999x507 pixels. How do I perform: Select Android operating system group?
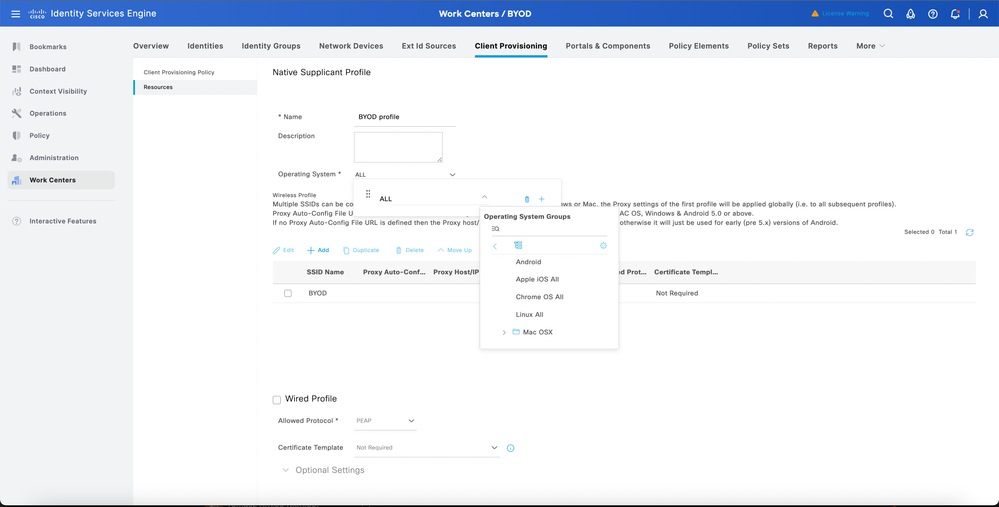[528, 262]
